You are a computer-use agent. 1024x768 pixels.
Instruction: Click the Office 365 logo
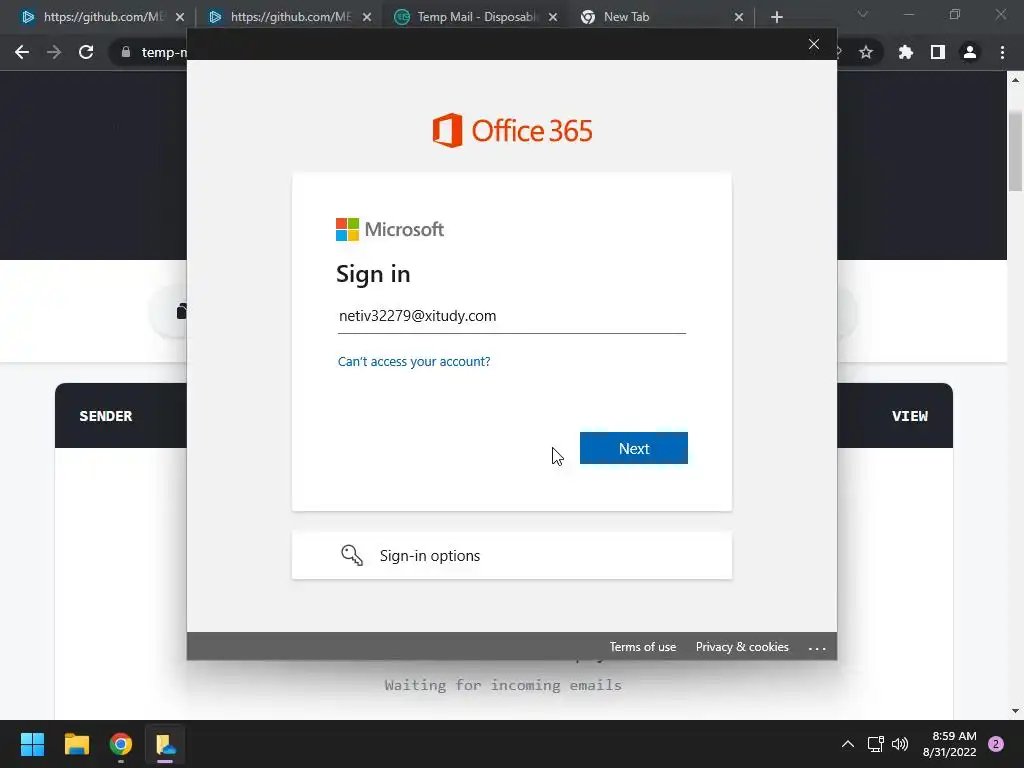[x=512, y=131]
